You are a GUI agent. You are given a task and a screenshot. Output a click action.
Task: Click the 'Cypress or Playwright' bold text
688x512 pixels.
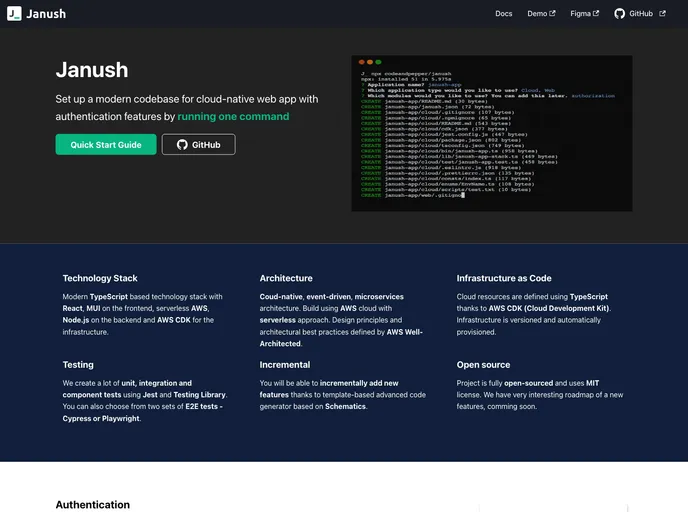[x=101, y=418]
